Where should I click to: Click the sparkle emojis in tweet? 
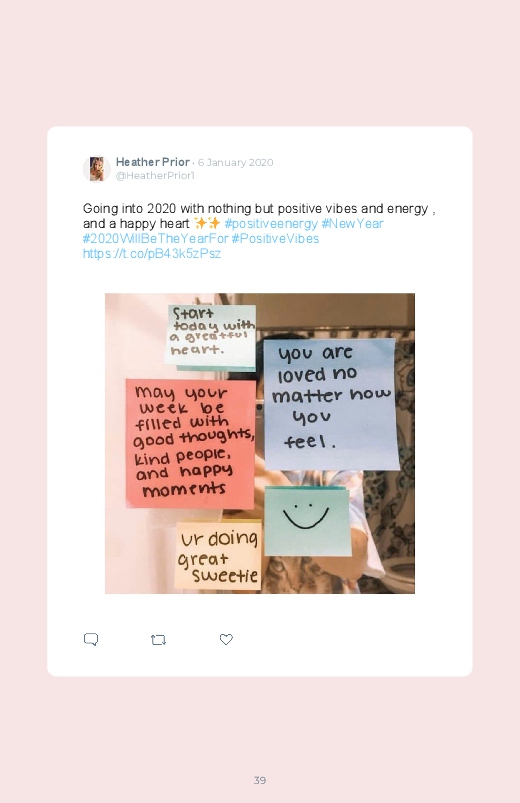tap(207, 224)
